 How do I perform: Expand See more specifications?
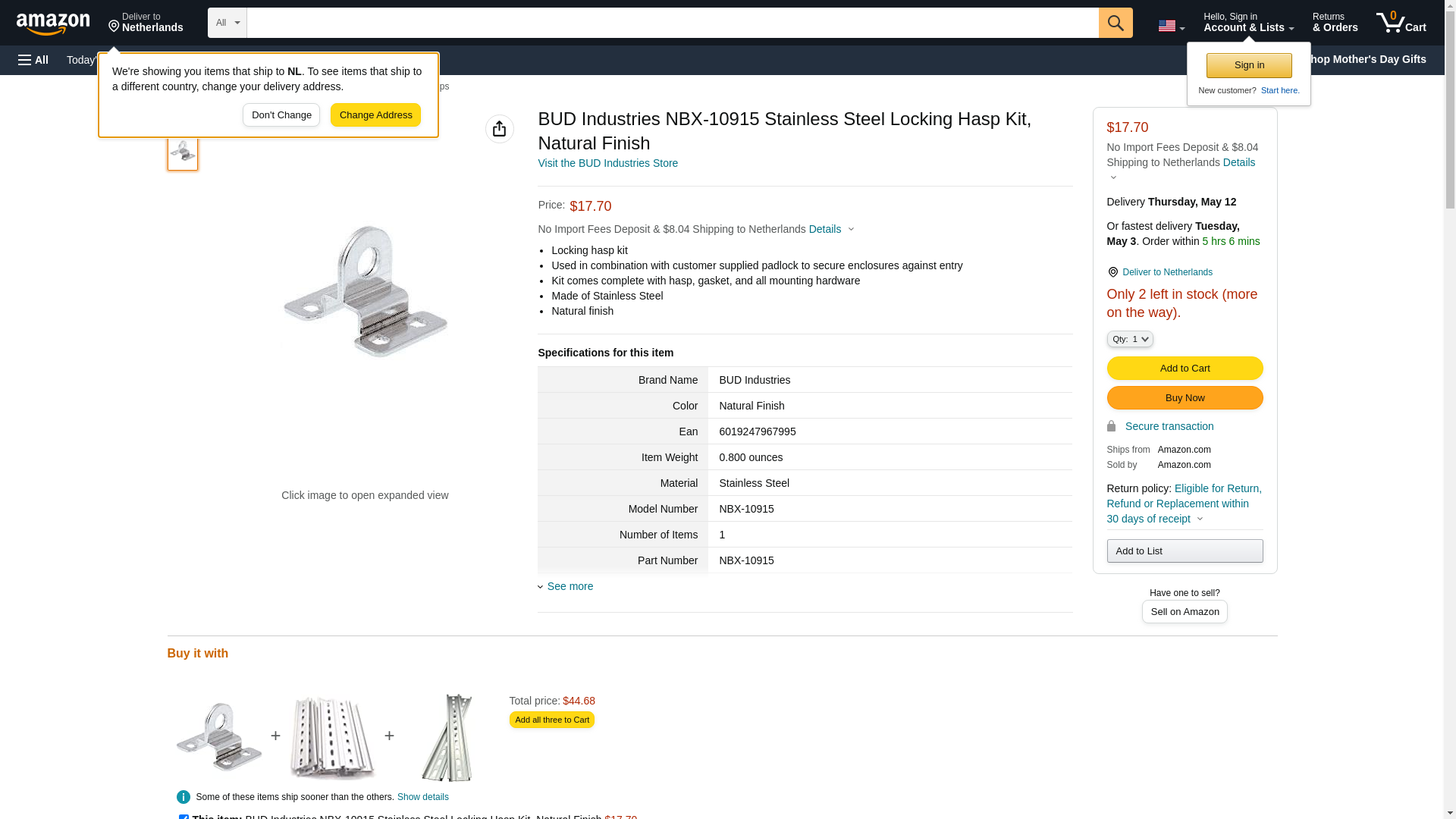(x=570, y=586)
